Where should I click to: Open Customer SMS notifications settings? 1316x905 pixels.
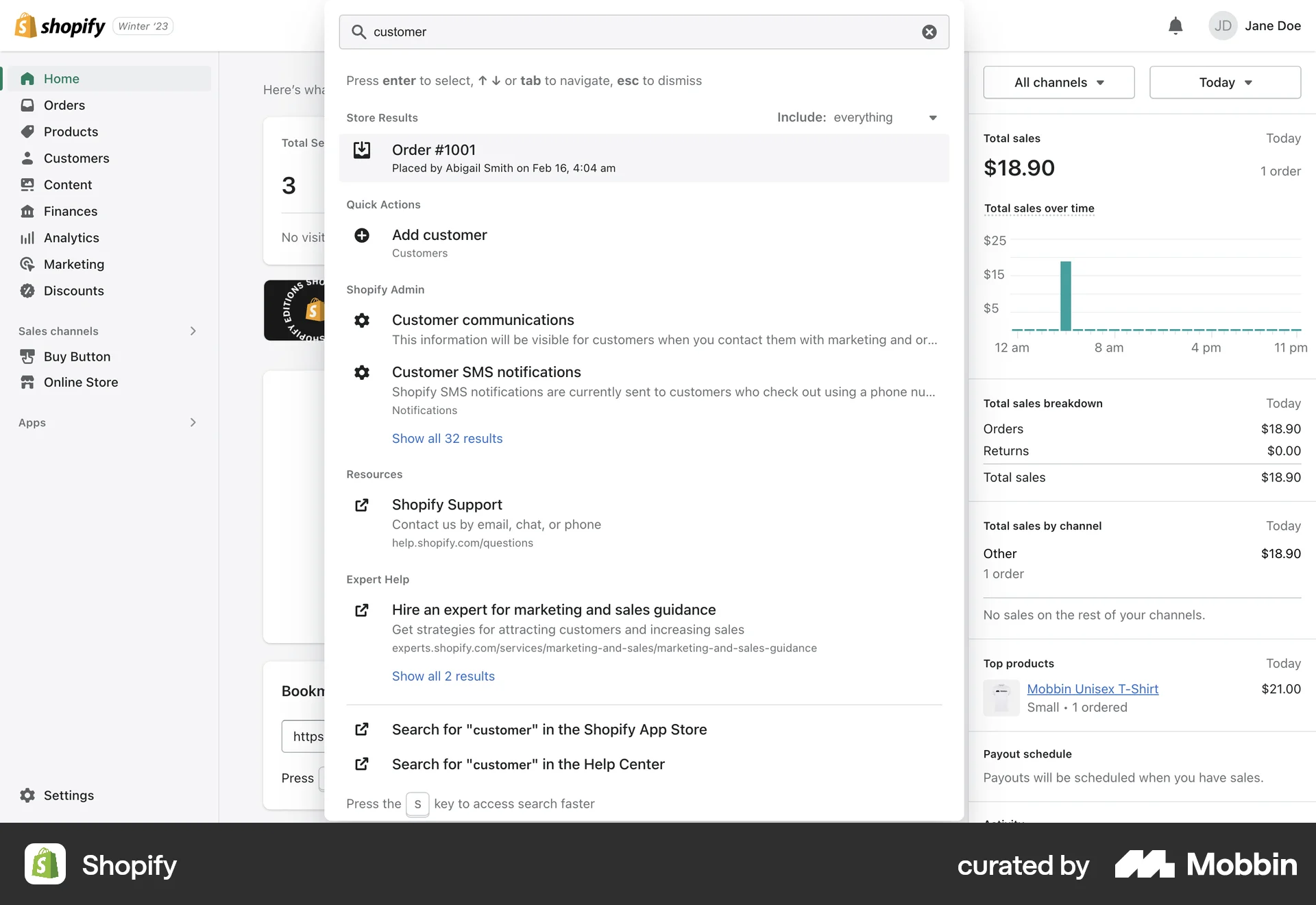[486, 372]
